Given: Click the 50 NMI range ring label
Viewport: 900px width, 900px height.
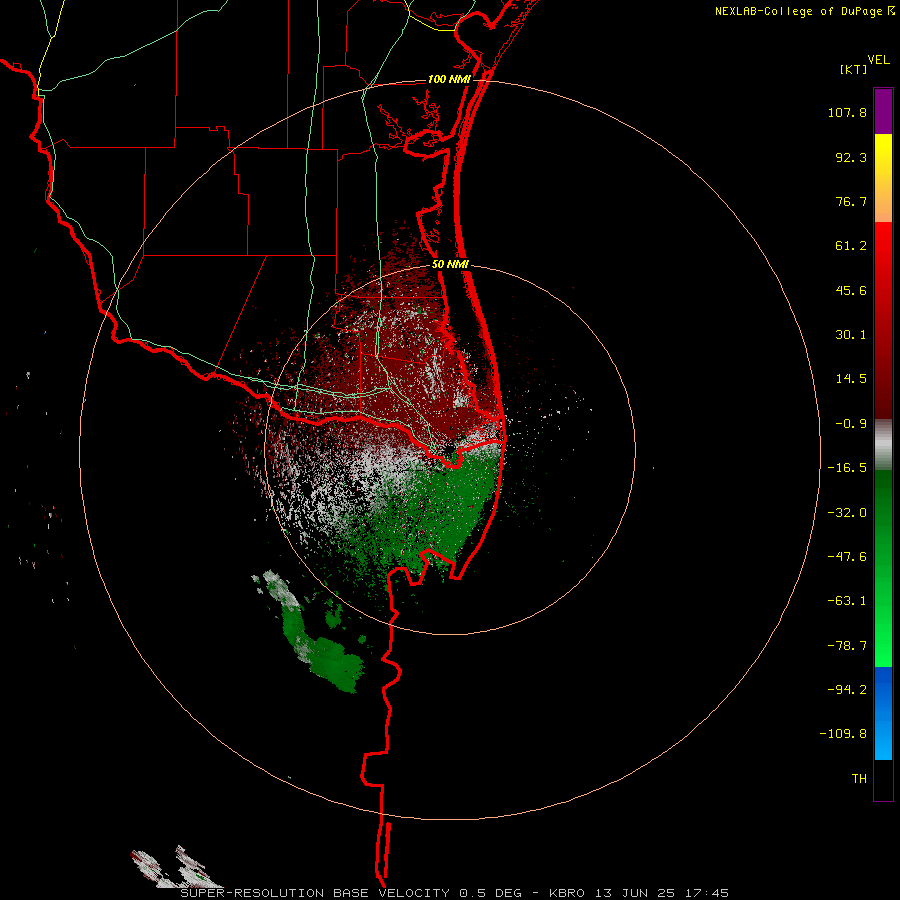Looking at the screenshot, I should 451,265.
